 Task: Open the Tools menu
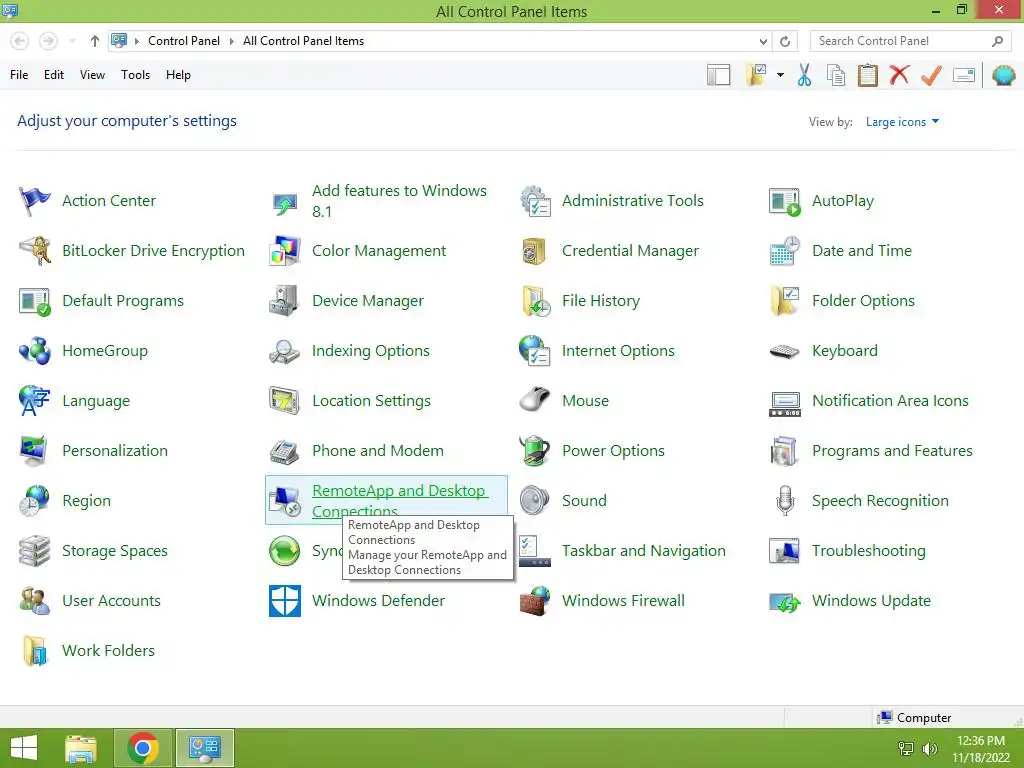coord(135,75)
